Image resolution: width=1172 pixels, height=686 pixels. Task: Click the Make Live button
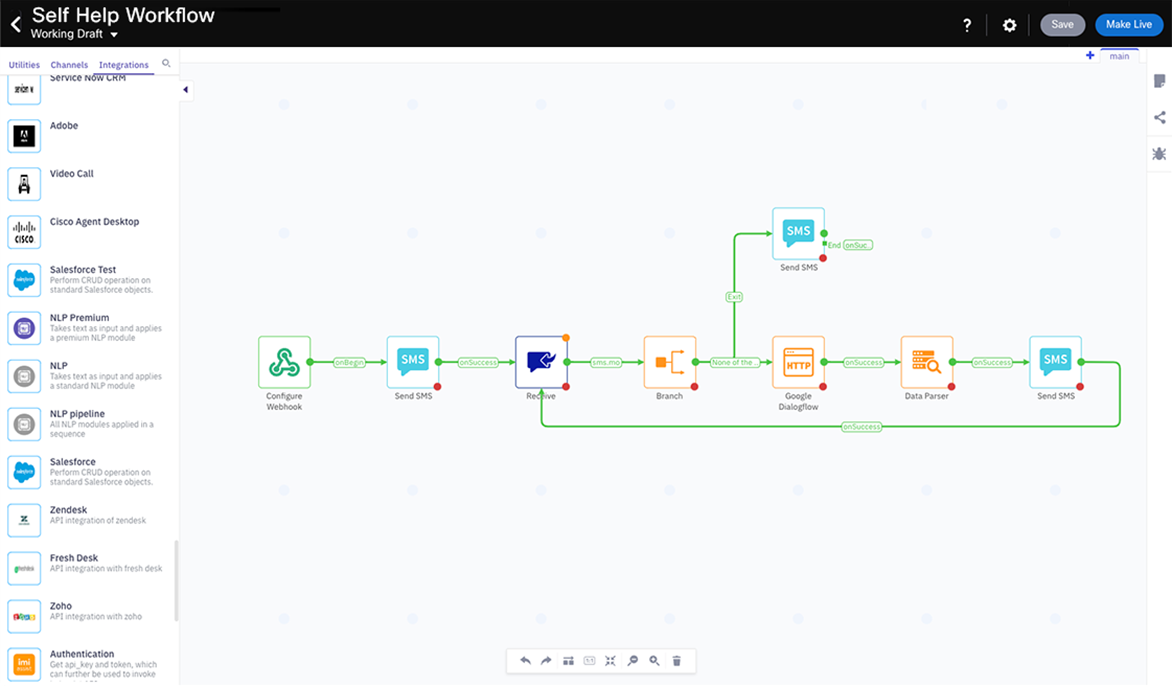click(x=1128, y=24)
